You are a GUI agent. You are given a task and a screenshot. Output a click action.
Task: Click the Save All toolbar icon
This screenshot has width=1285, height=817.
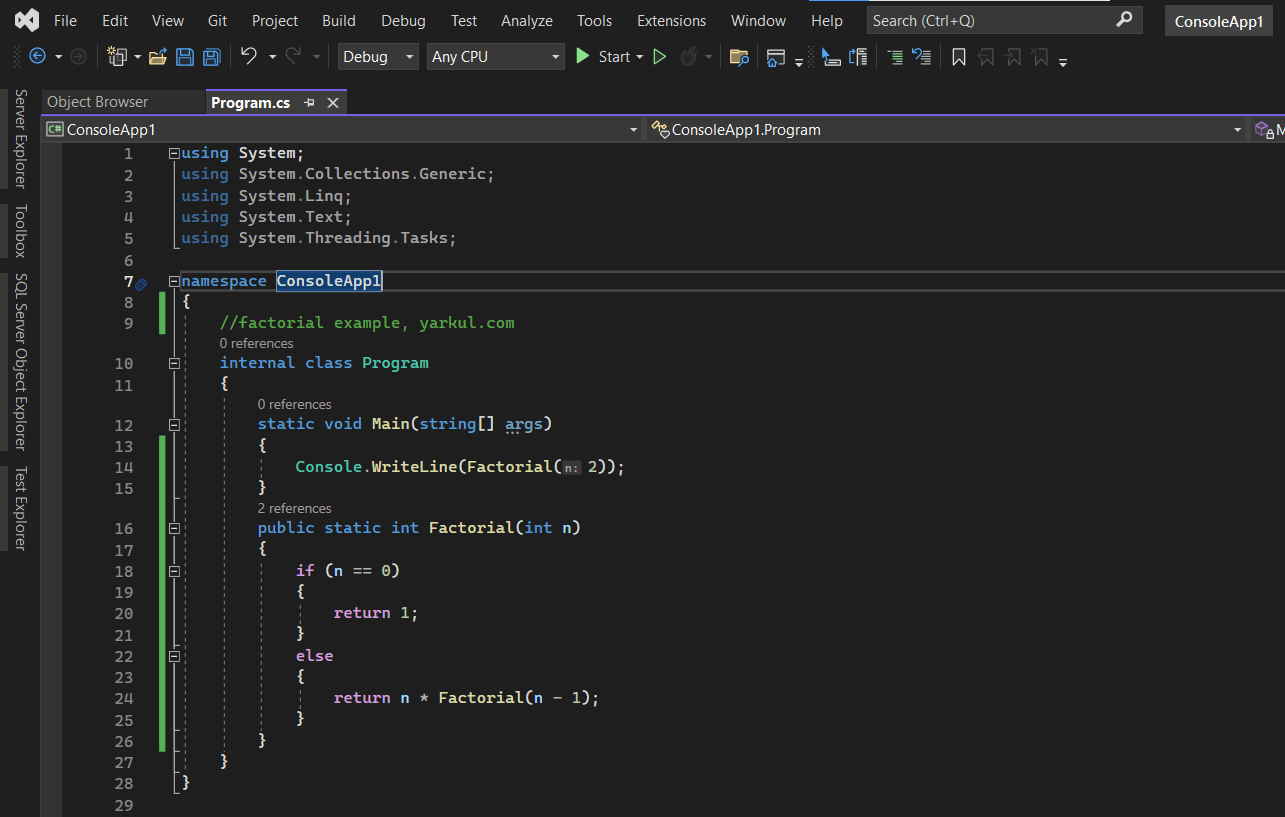212,57
